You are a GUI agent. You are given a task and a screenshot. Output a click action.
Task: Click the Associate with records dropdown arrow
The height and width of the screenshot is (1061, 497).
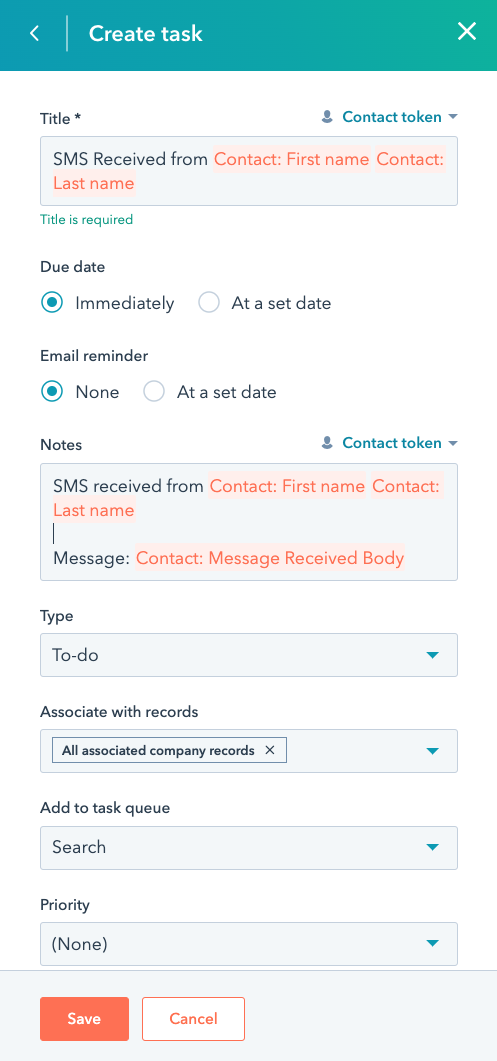[433, 751]
